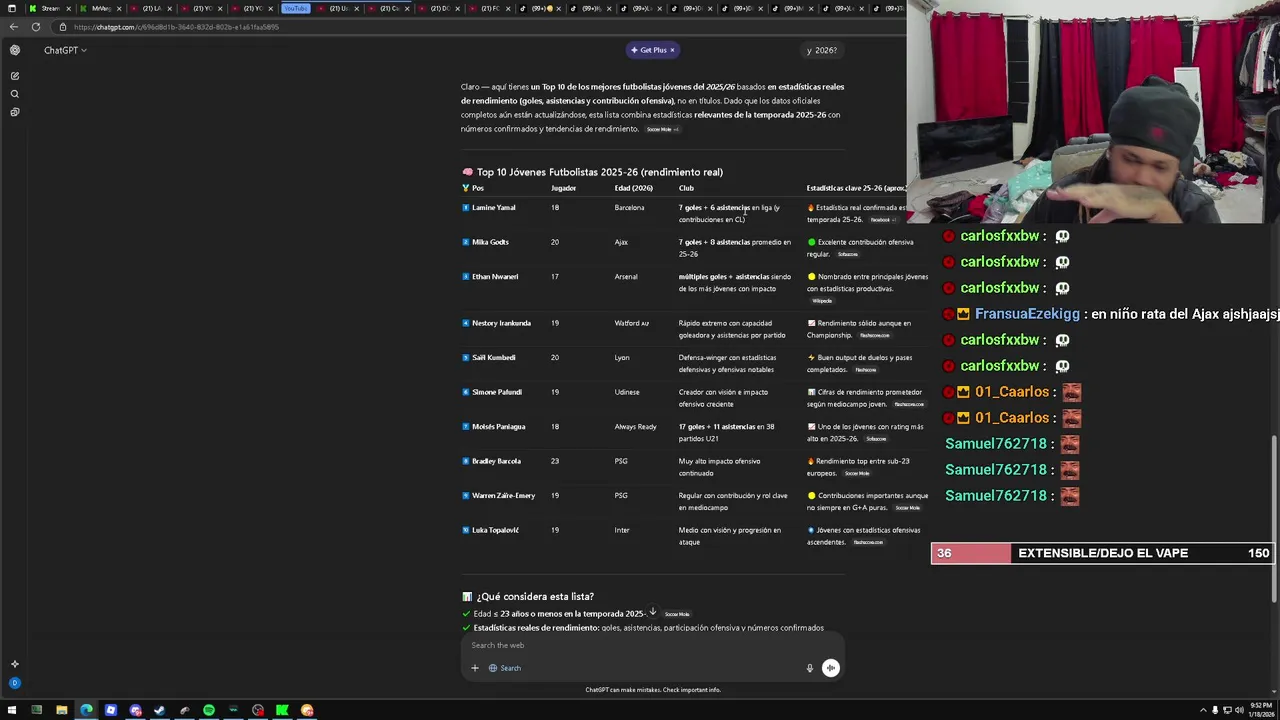Open Microsoft Edge from the taskbar

86,711
